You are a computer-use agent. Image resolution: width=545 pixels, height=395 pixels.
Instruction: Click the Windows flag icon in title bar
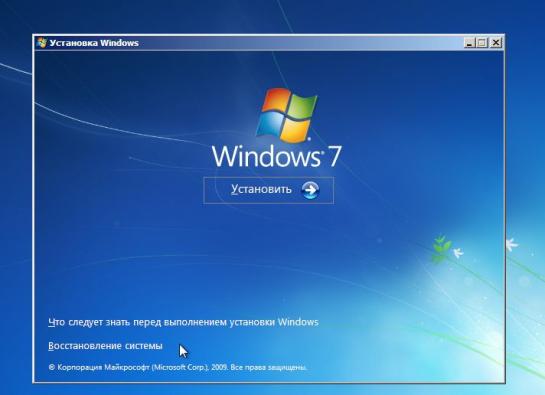[42, 43]
